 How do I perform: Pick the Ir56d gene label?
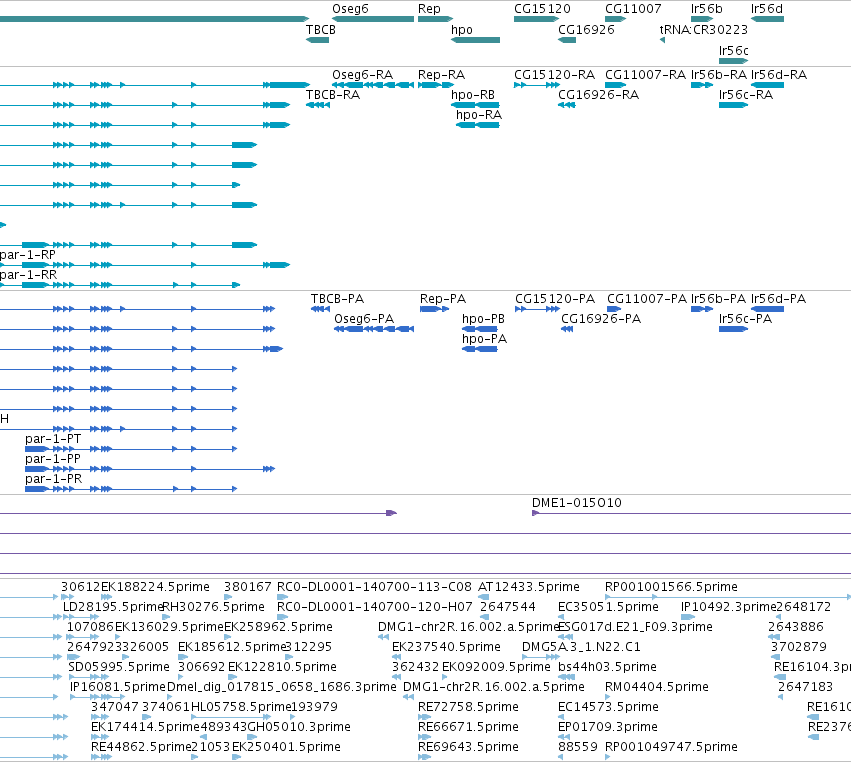tap(766, 9)
